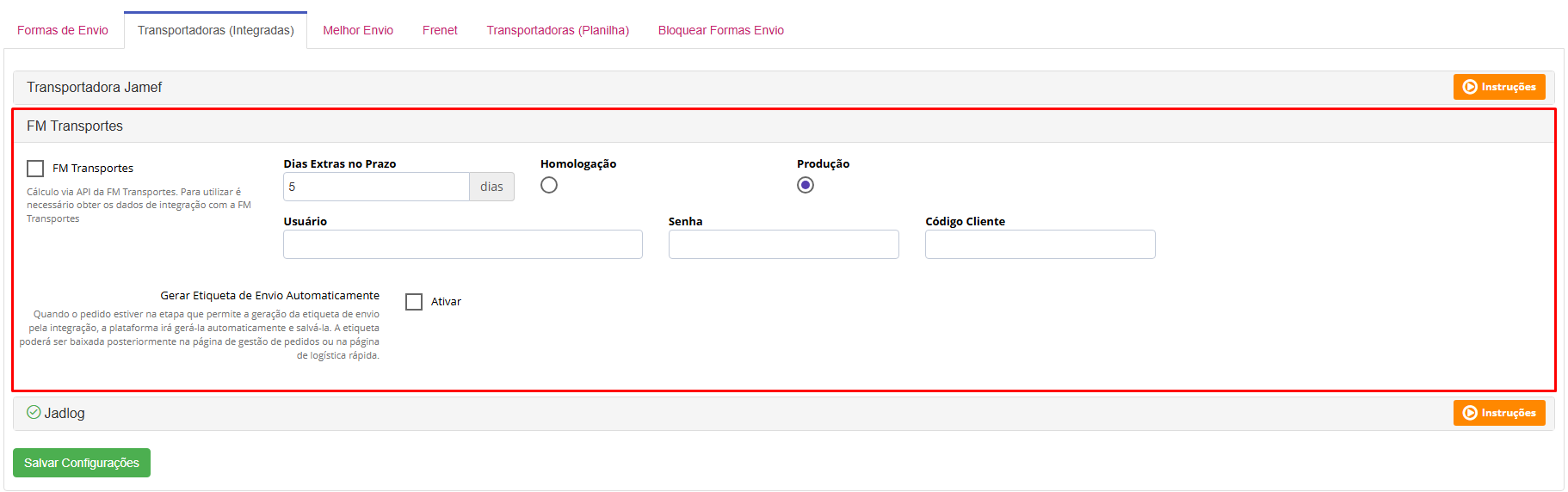
Task: Click into the Senha field
Action: 783,244
